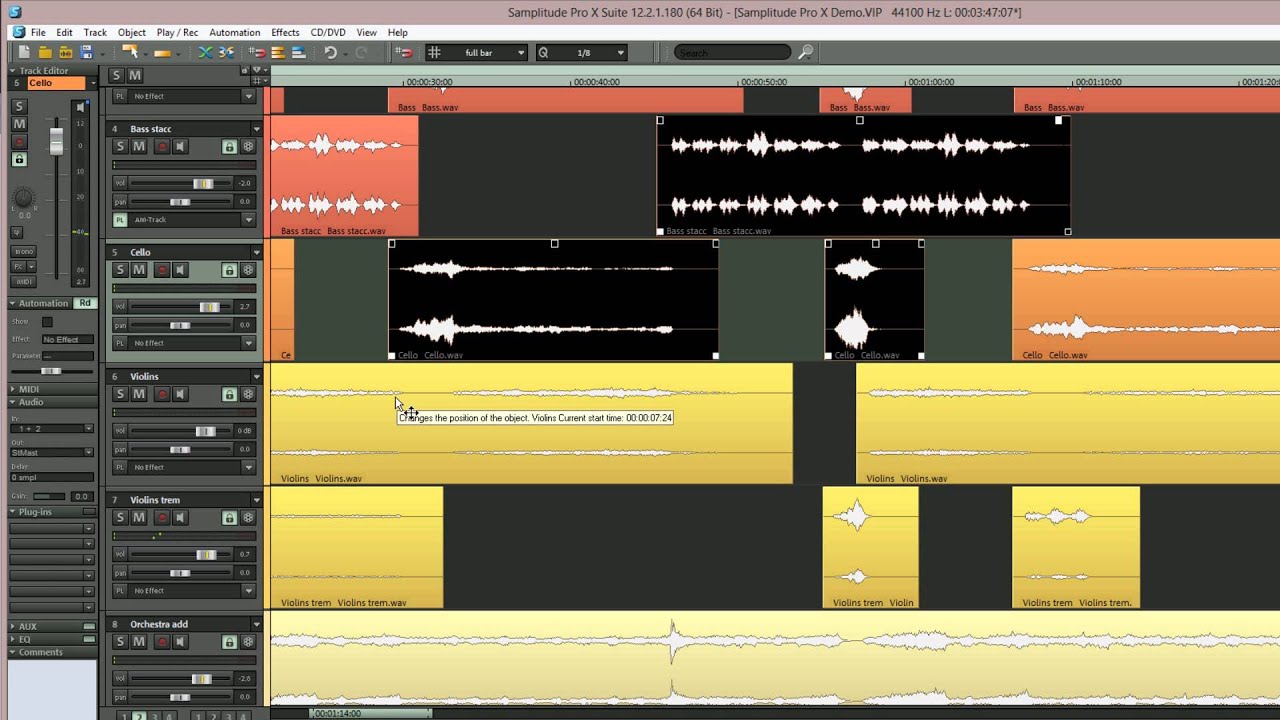Open the Track menu
The height and width of the screenshot is (720, 1280).
[x=95, y=33]
